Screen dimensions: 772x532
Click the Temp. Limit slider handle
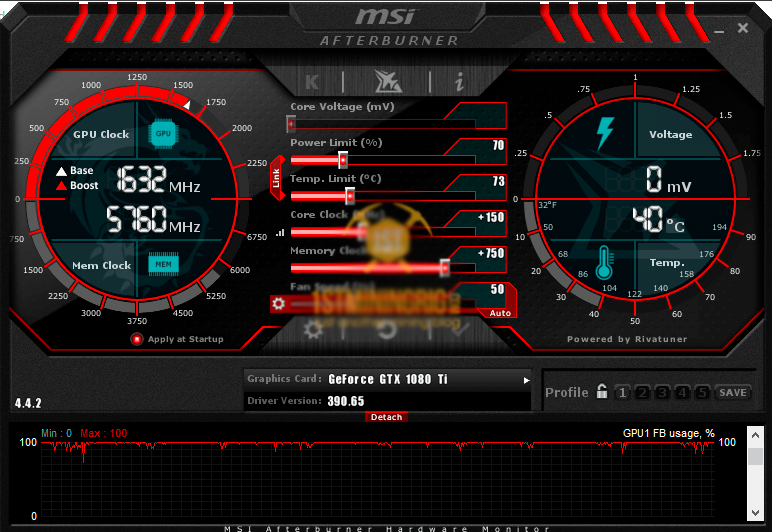pyautogui.click(x=350, y=196)
